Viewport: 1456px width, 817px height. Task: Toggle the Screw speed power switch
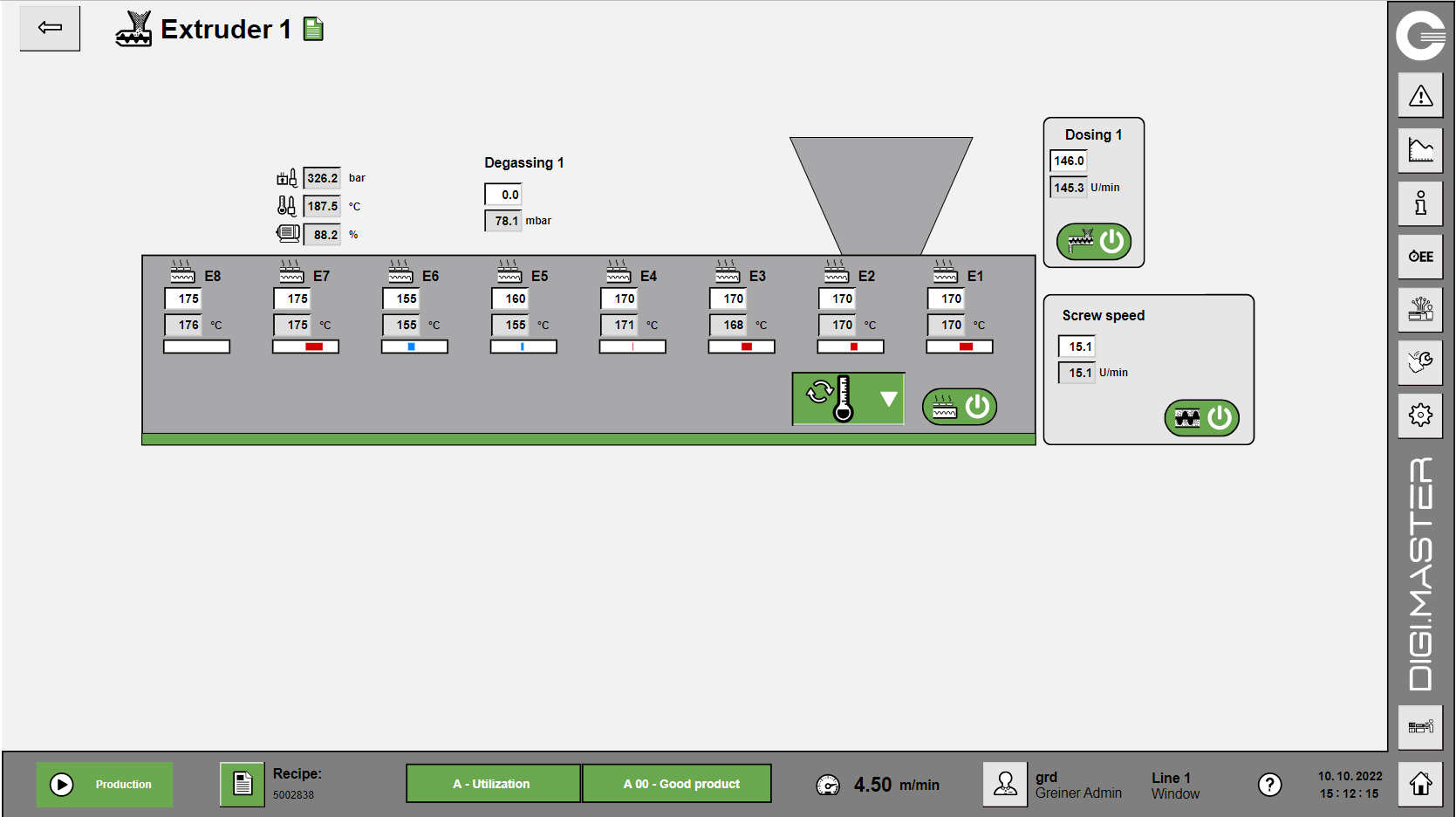point(1202,418)
